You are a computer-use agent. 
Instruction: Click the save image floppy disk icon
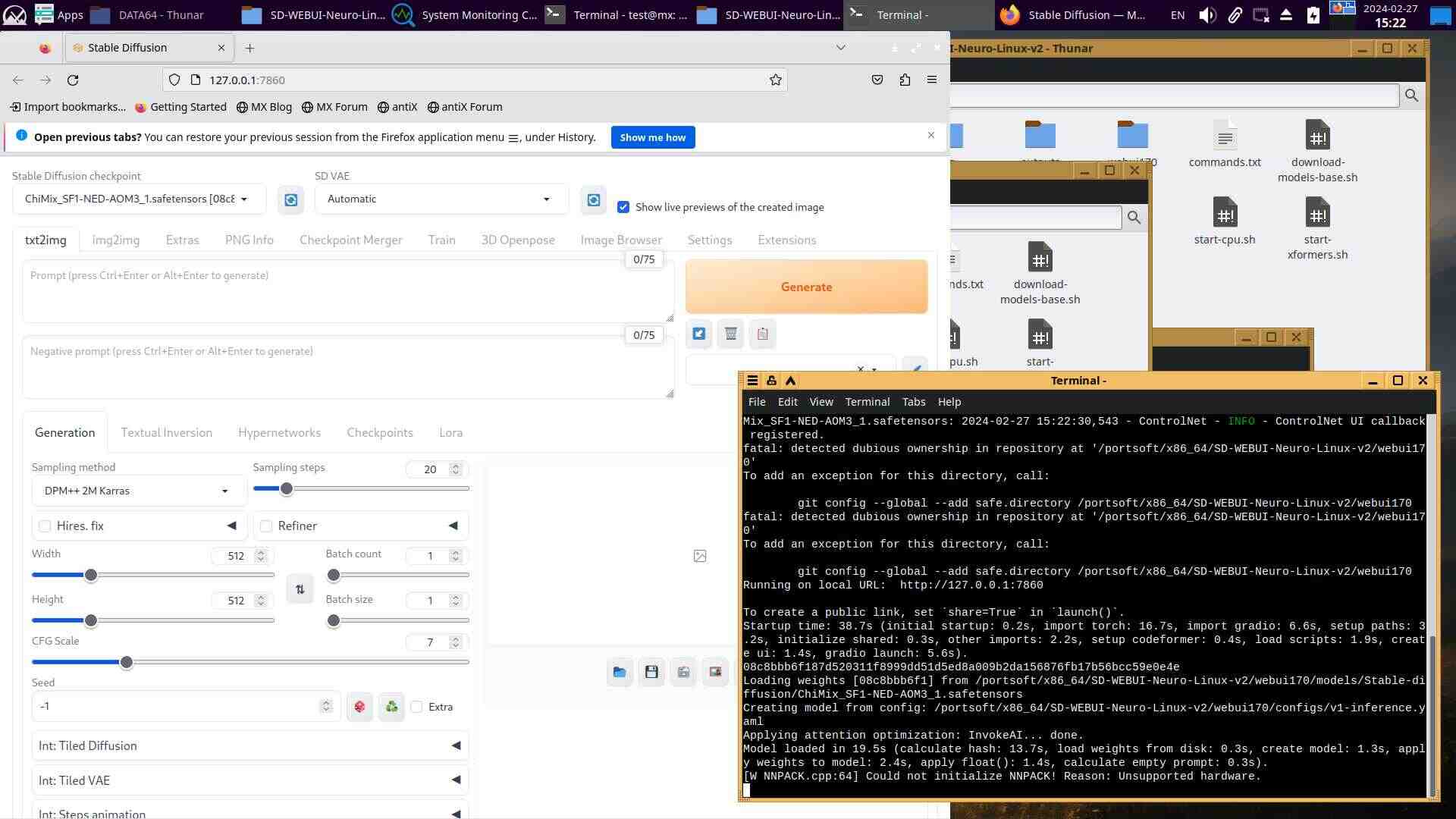pyautogui.click(x=651, y=672)
